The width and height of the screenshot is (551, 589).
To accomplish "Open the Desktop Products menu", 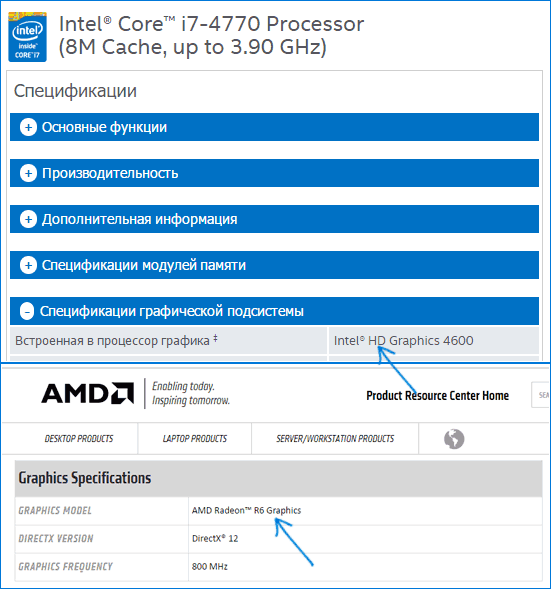I will coord(79,438).
